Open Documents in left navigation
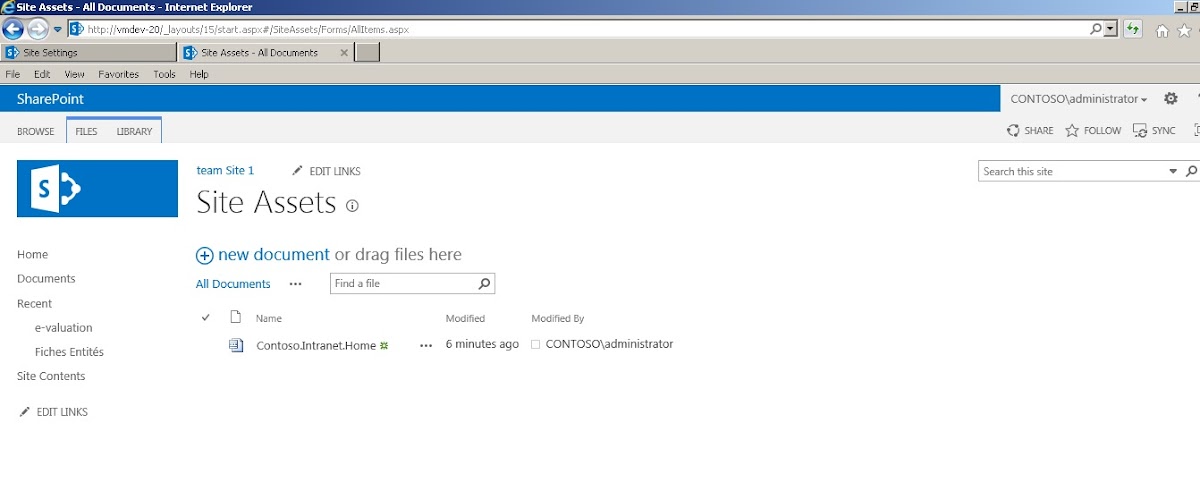Viewport: 1200px width, 482px height. click(46, 279)
